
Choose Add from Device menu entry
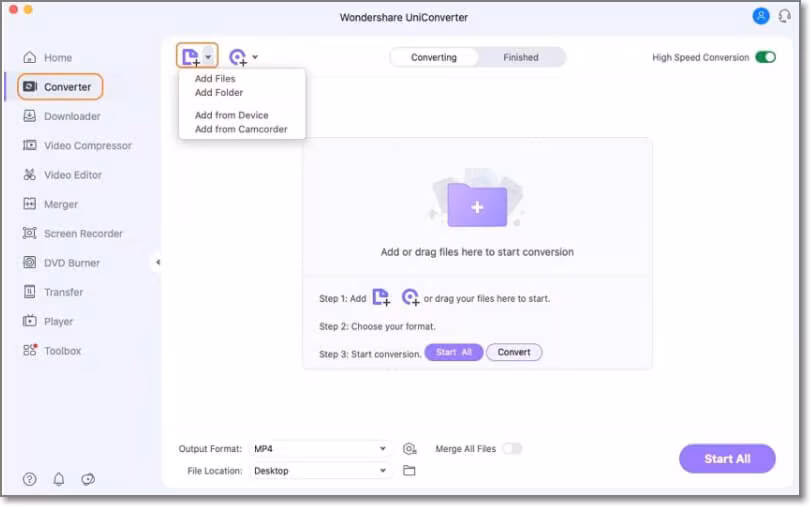231,115
